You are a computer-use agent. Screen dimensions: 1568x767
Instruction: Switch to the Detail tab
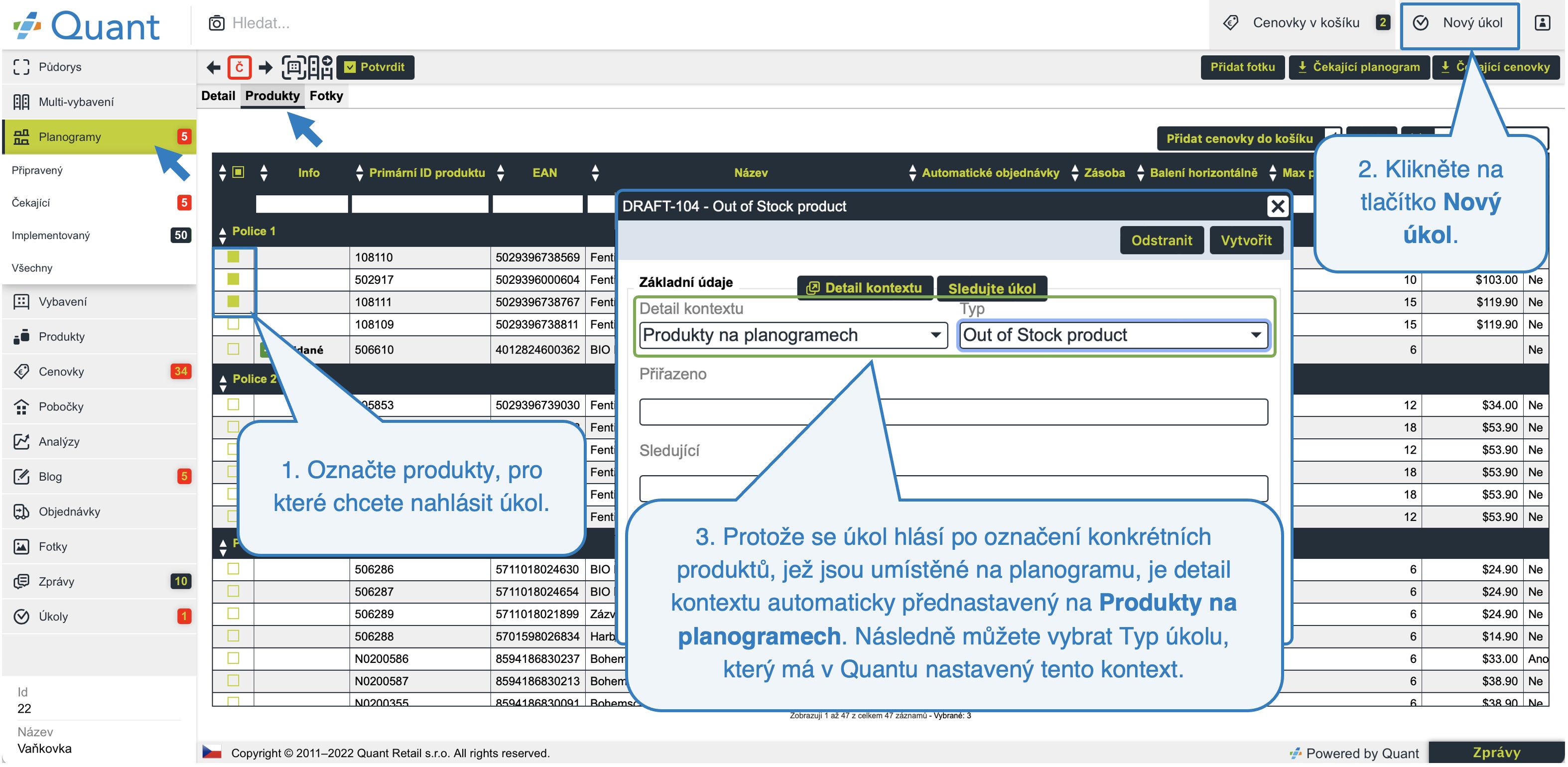coord(218,96)
